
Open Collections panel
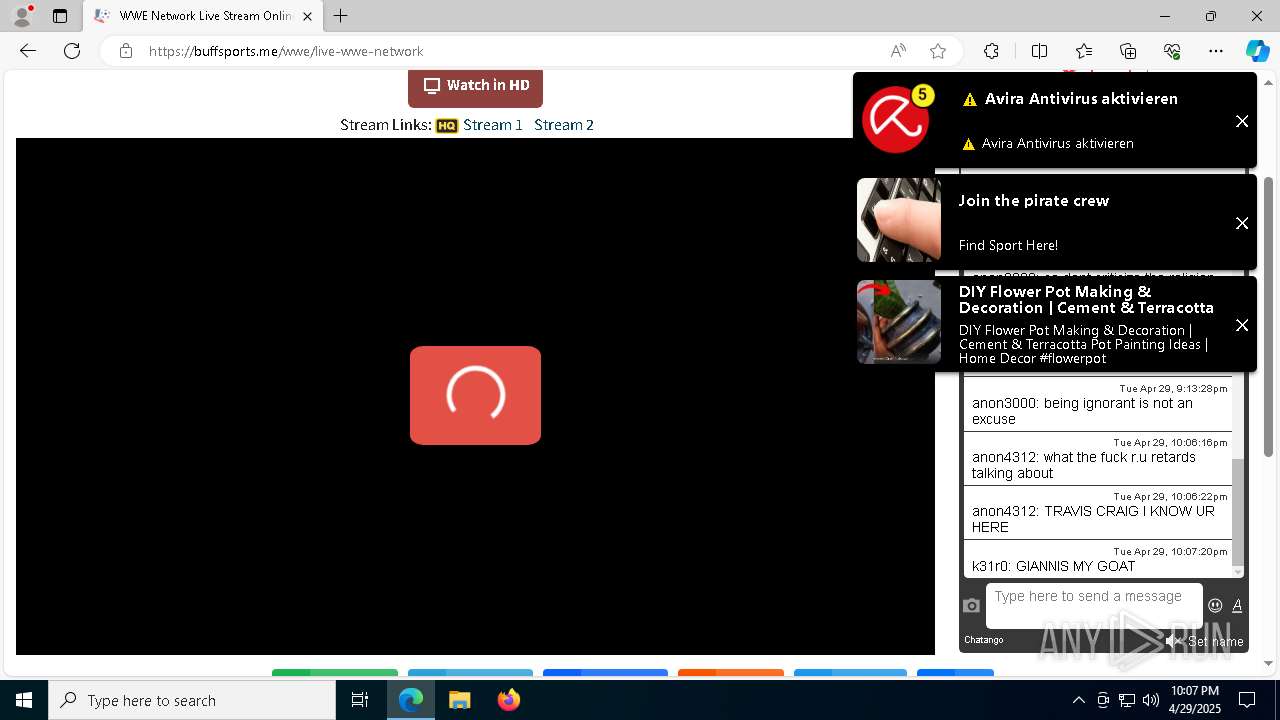[x=1128, y=51]
